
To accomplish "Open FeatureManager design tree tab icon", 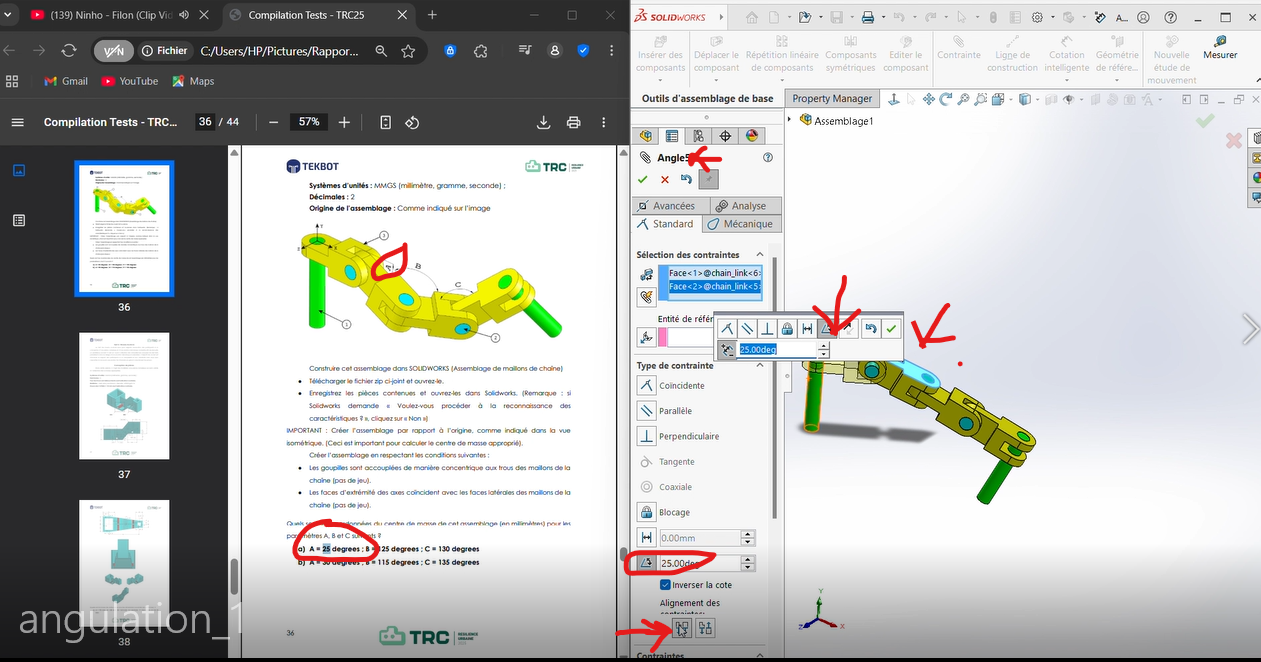I will tap(646, 136).
